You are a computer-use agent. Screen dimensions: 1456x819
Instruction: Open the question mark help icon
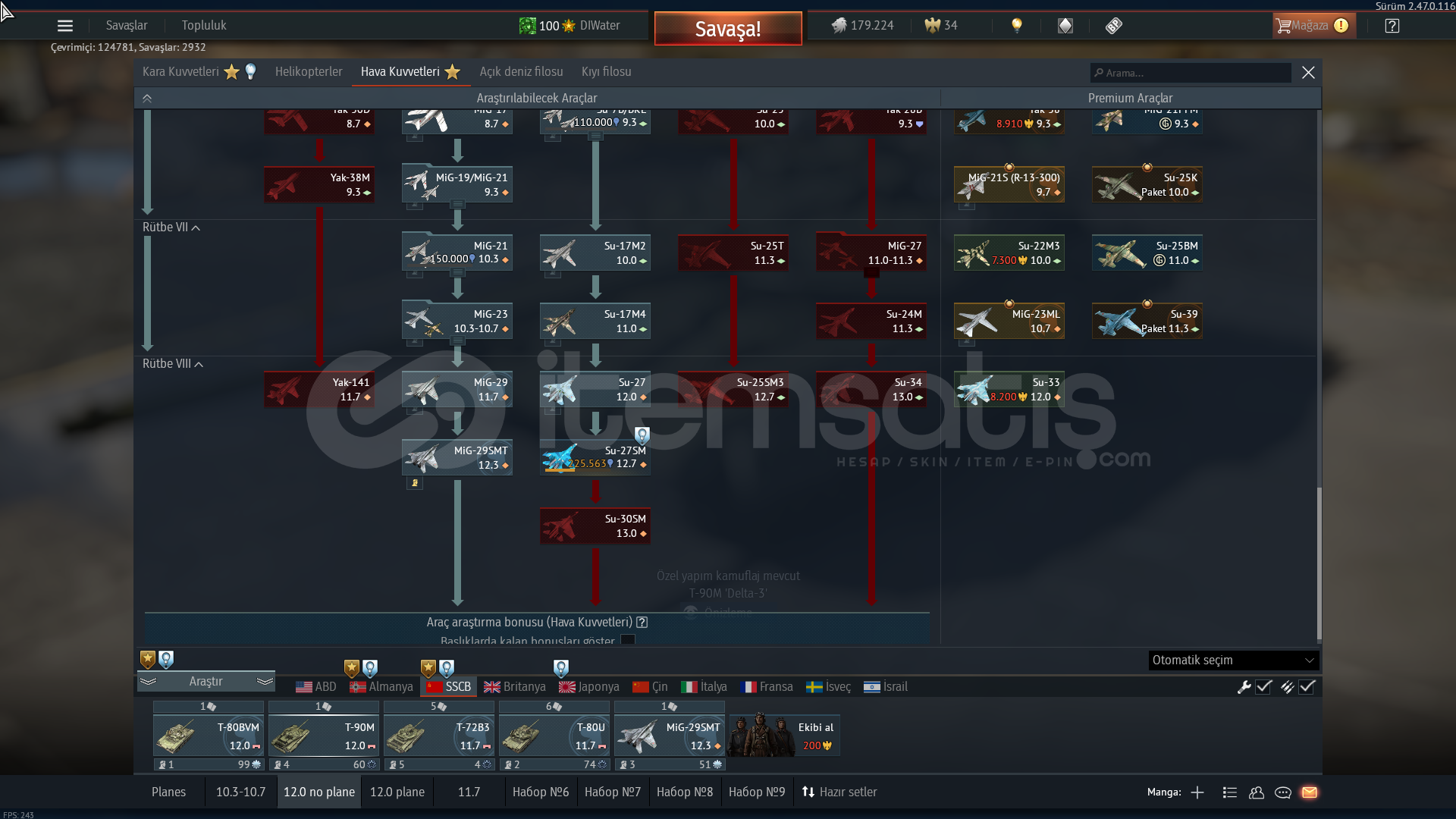(x=1392, y=26)
